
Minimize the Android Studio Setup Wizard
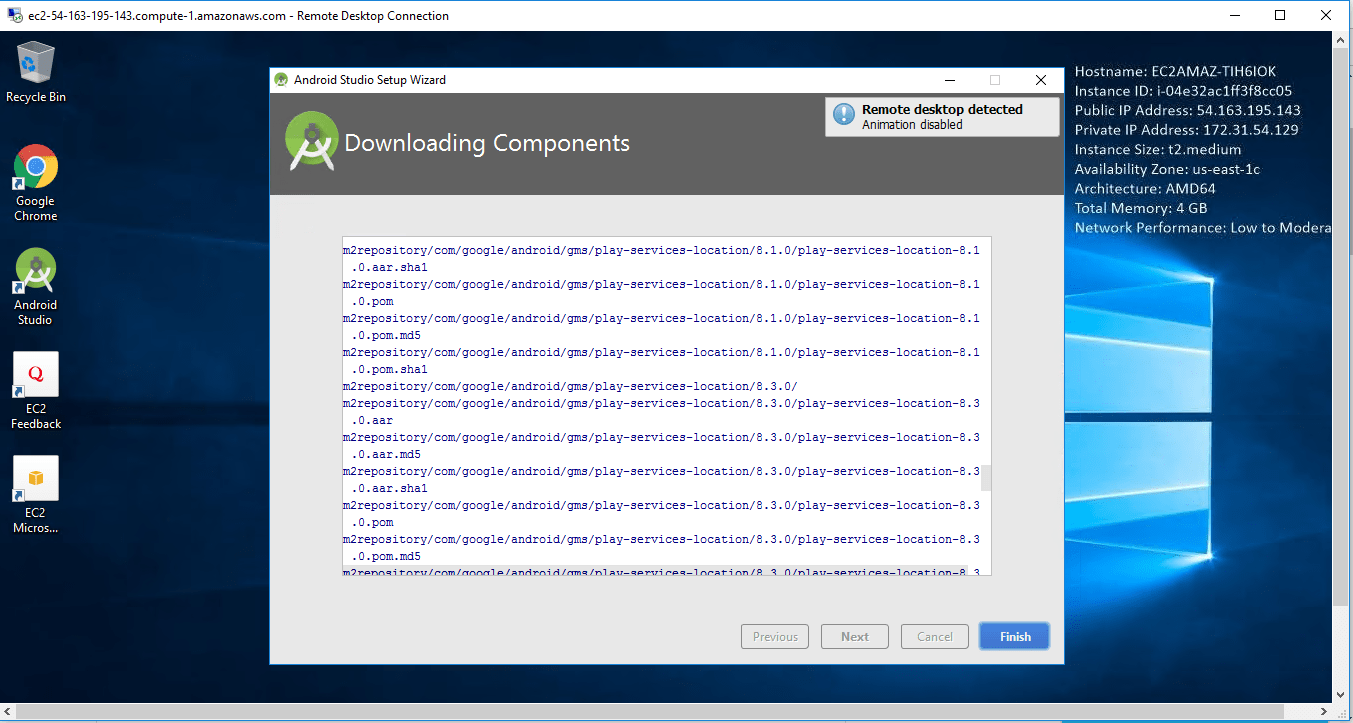coord(948,80)
